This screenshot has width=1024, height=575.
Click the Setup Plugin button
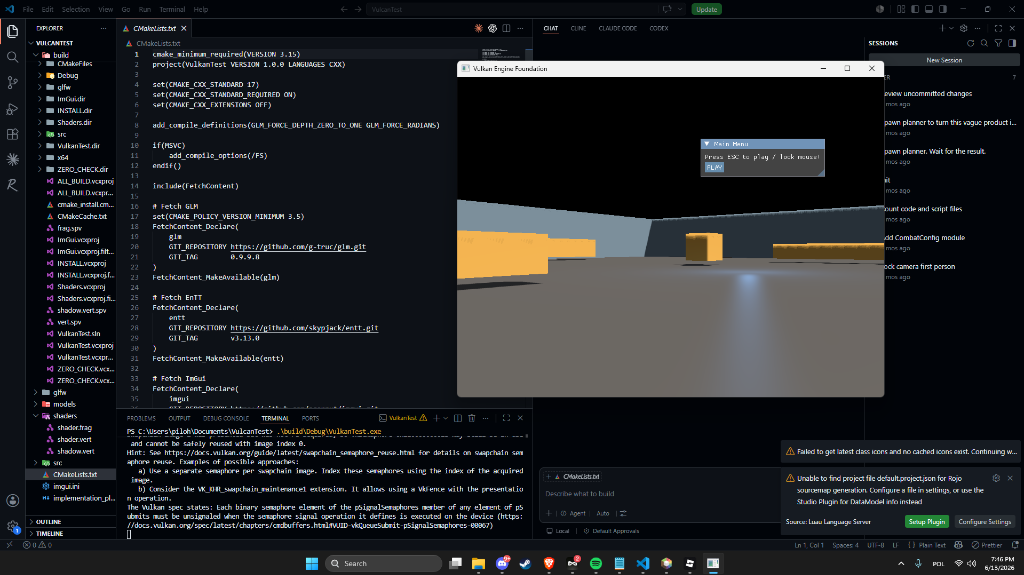click(x=927, y=521)
